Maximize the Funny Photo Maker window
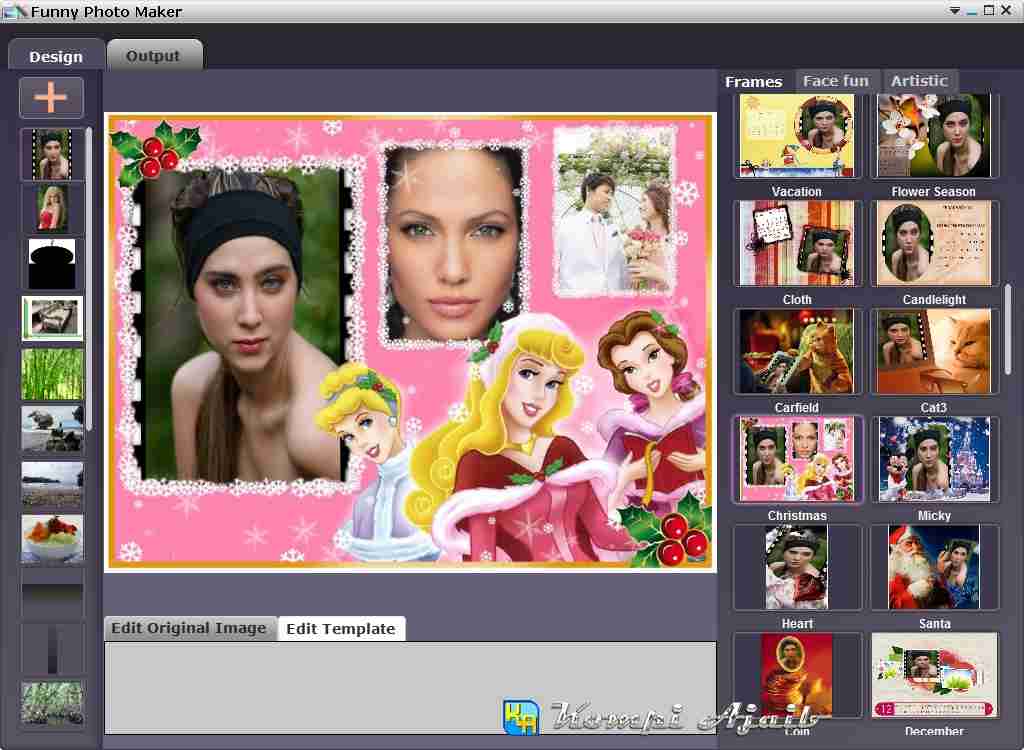Image resolution: width=1024 pixels, height=750 pixels. [989, 10]
